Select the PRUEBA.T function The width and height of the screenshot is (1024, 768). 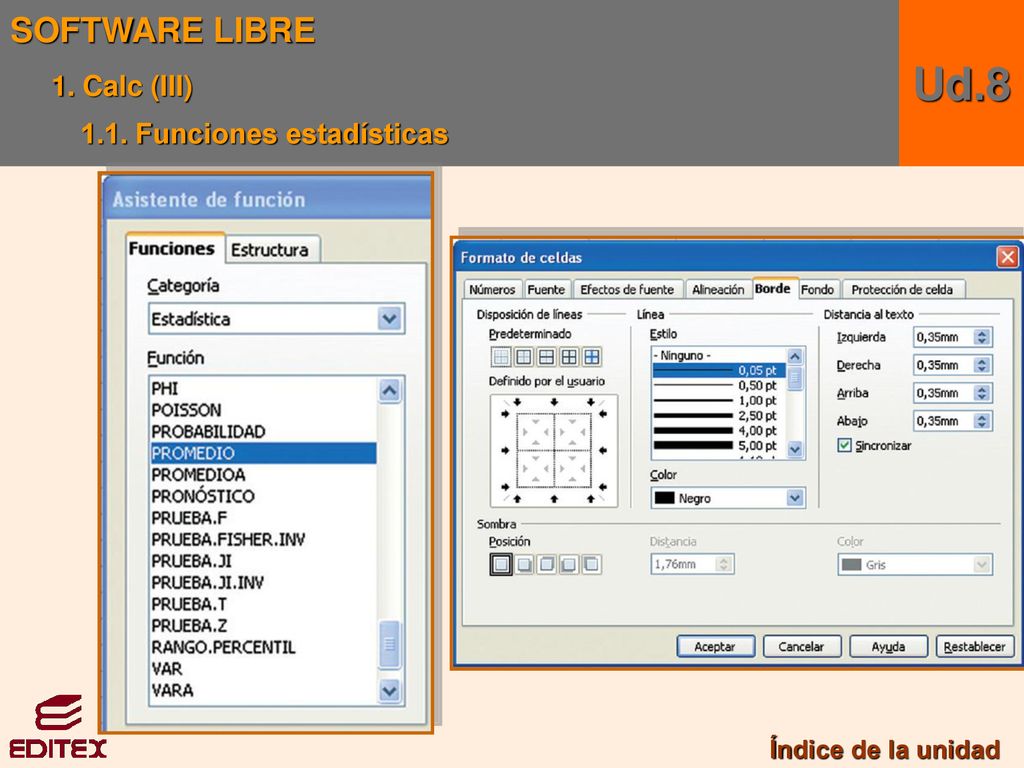(x=263, y=604)
